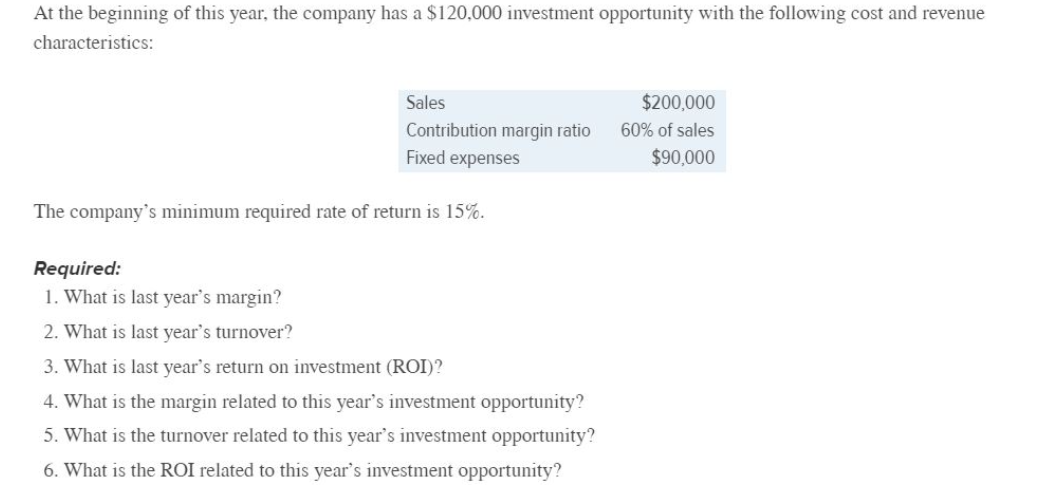Click the minimum required rate of return sentence
The image size is (1050, 496).
[x=258, y=212]
